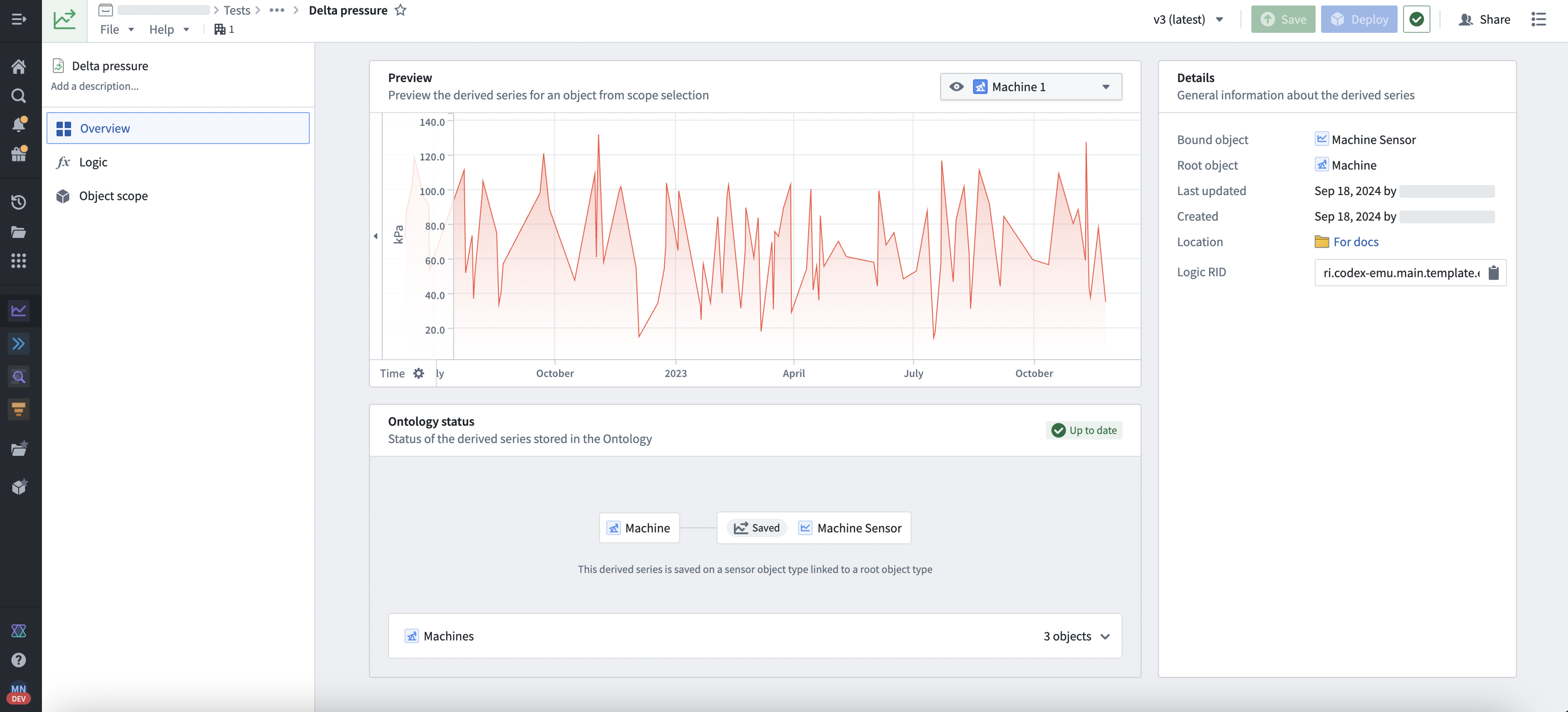
Task: Open the files folder icon in sidebar
Action: click(19, 232)
